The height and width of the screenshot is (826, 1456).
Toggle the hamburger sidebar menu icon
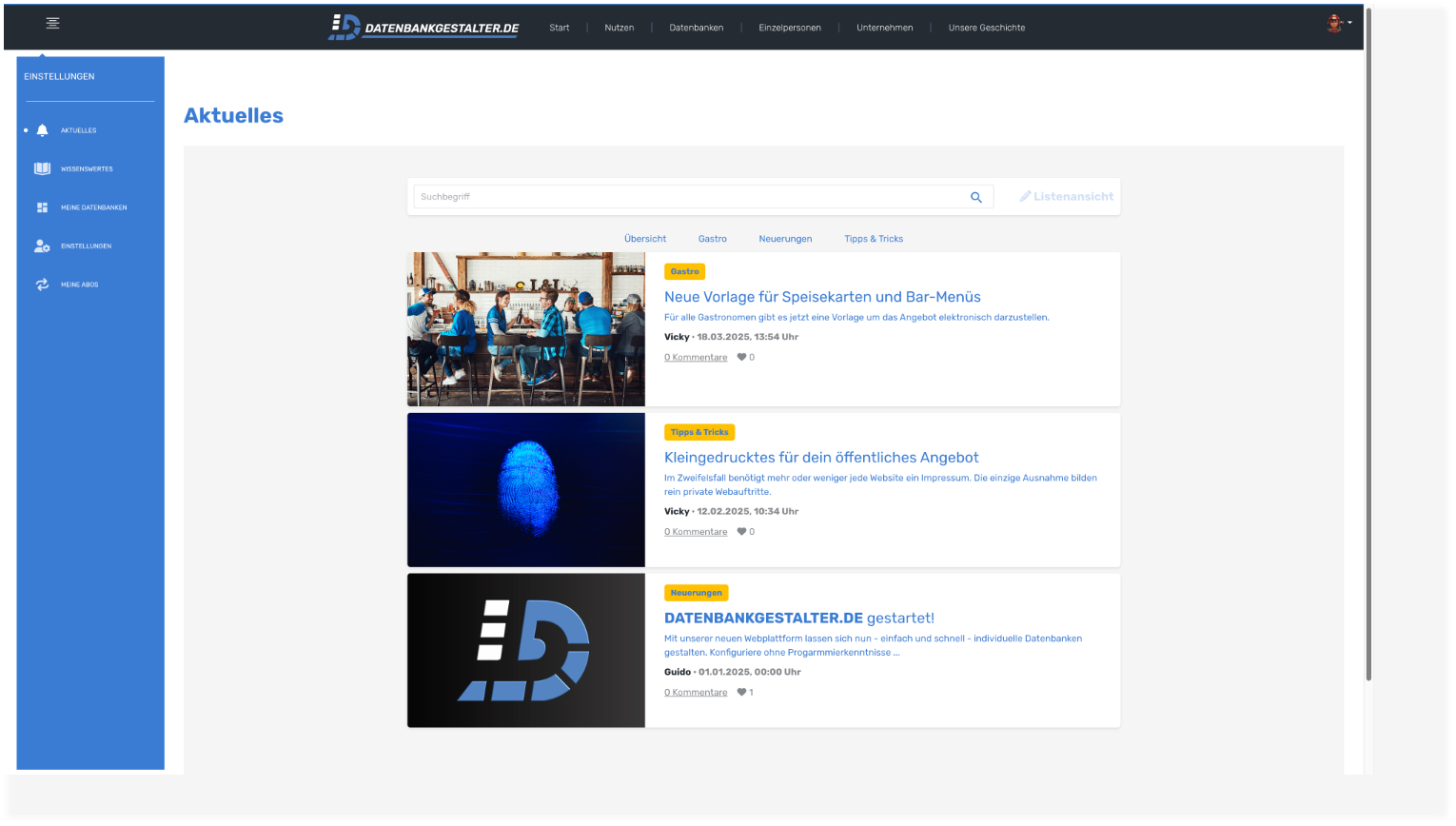[53, 23]
